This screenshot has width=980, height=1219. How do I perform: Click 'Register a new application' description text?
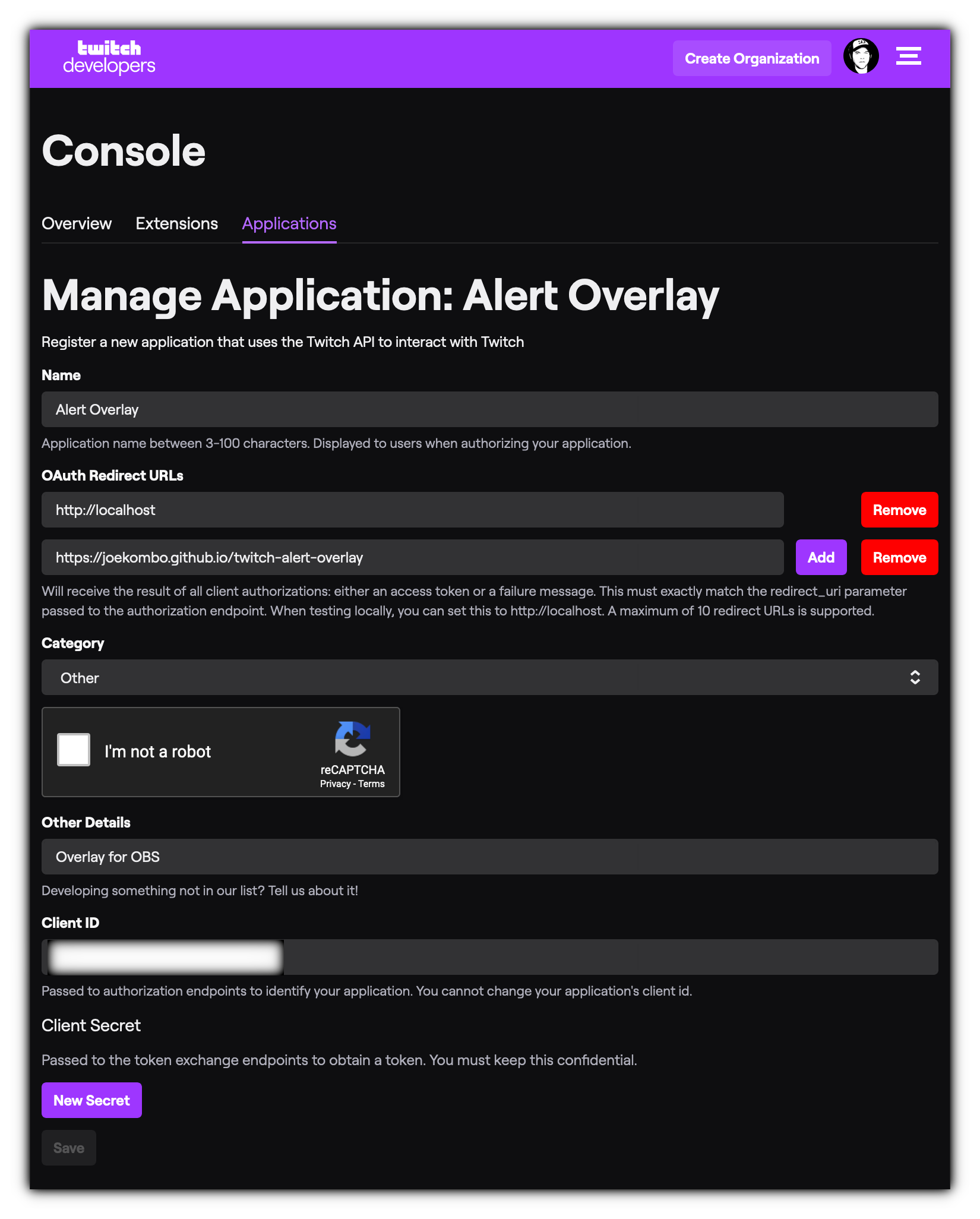click(x=283, y=342)
